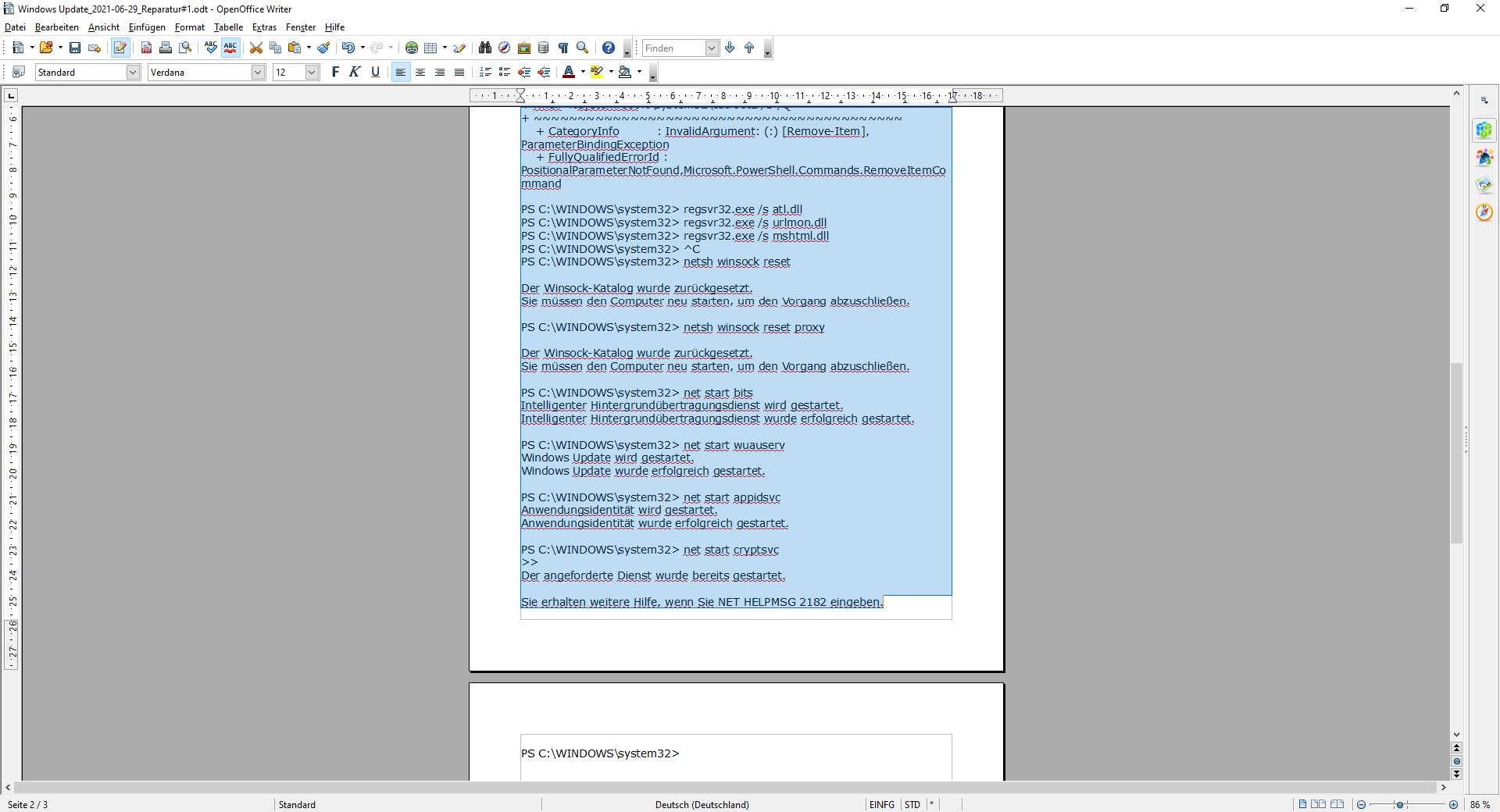Image resolution: width=1500 pixels, height=812 pixels.
Task: Expand the Undo history dropdown arrow
Action: (x=362, y=48)
